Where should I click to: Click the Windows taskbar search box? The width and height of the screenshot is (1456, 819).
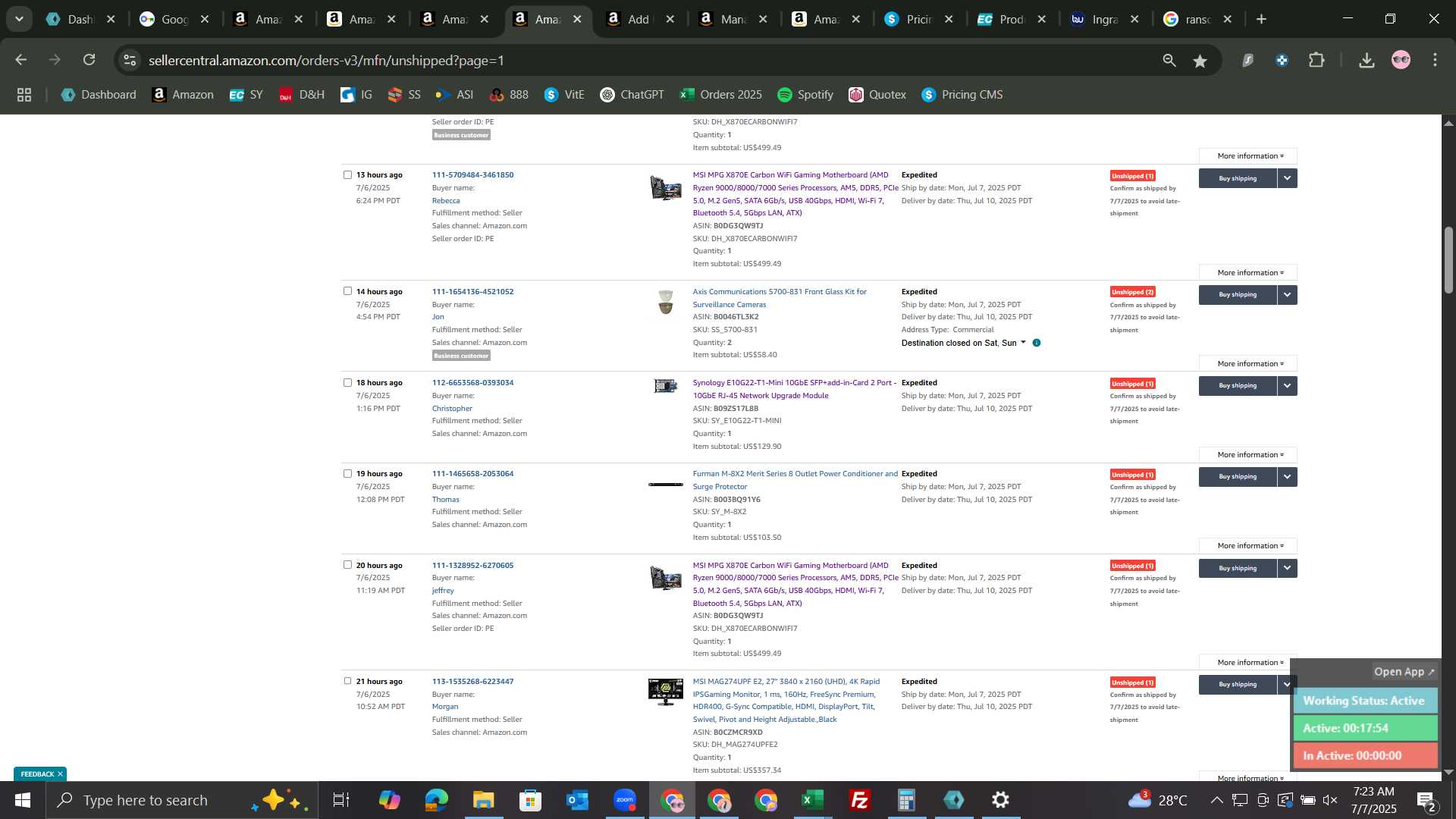(182, 800)
